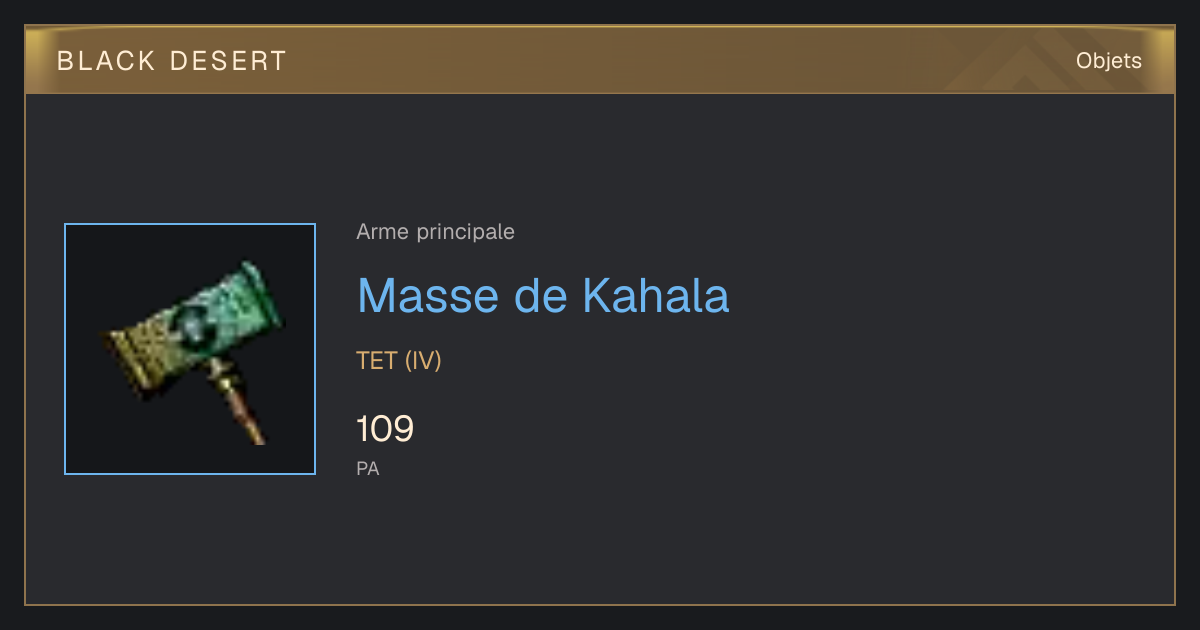
Task: Click the word Masse in the title
Action: pyautogui.click(x=428, y=295)
